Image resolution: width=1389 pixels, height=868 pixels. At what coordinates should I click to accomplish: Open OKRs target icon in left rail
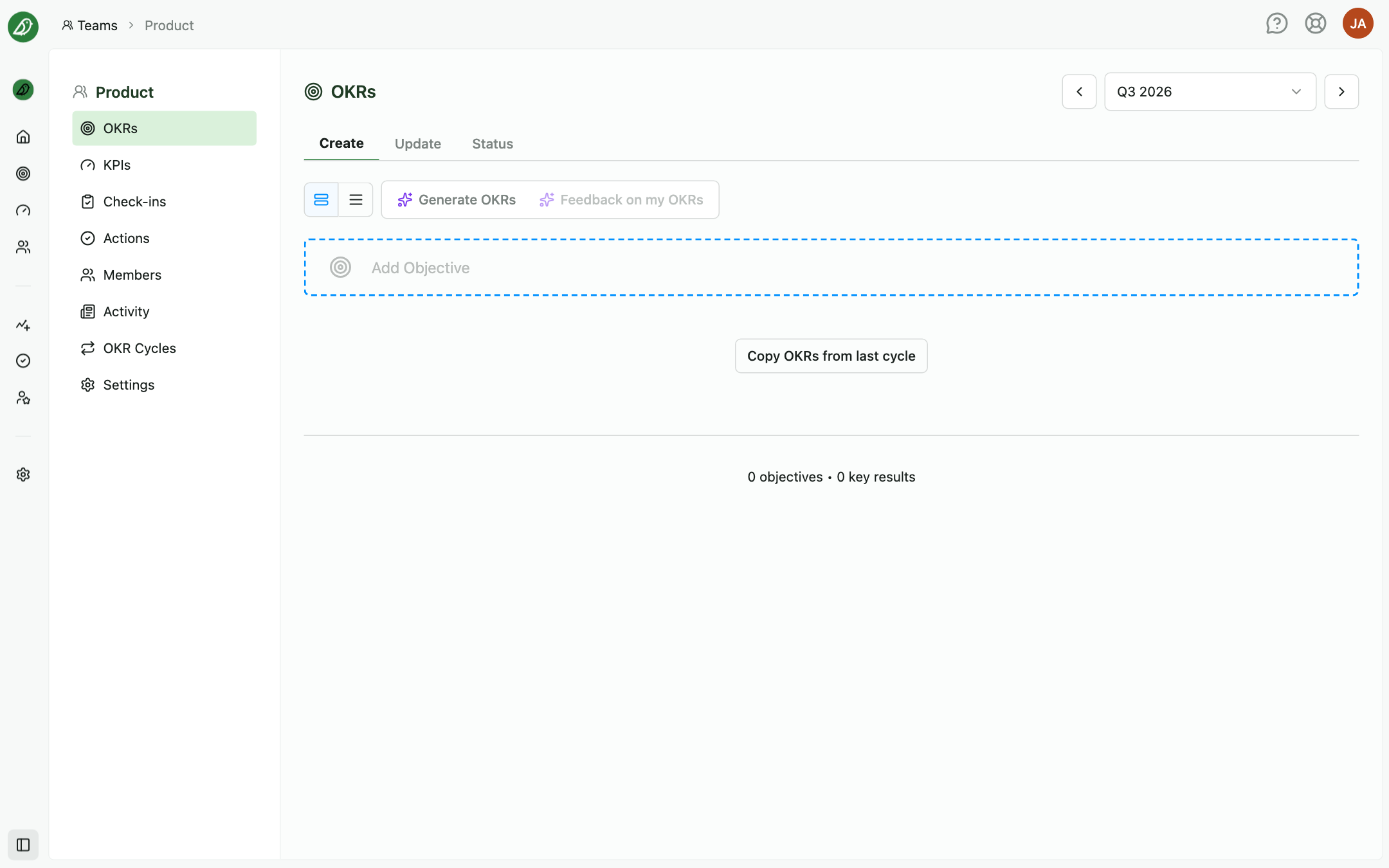23,174
